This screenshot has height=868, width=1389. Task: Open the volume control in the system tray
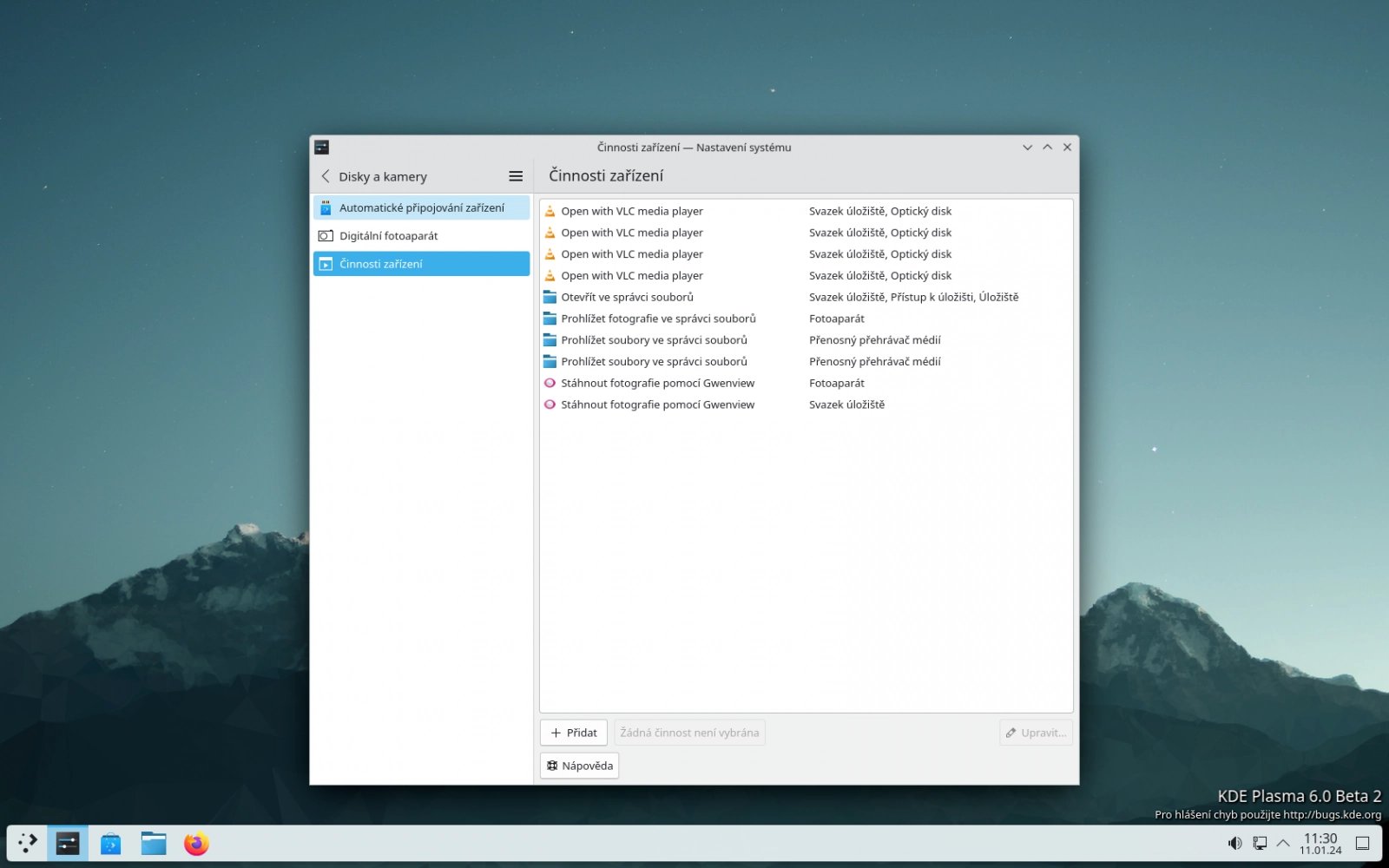[x=1234, y=843]
